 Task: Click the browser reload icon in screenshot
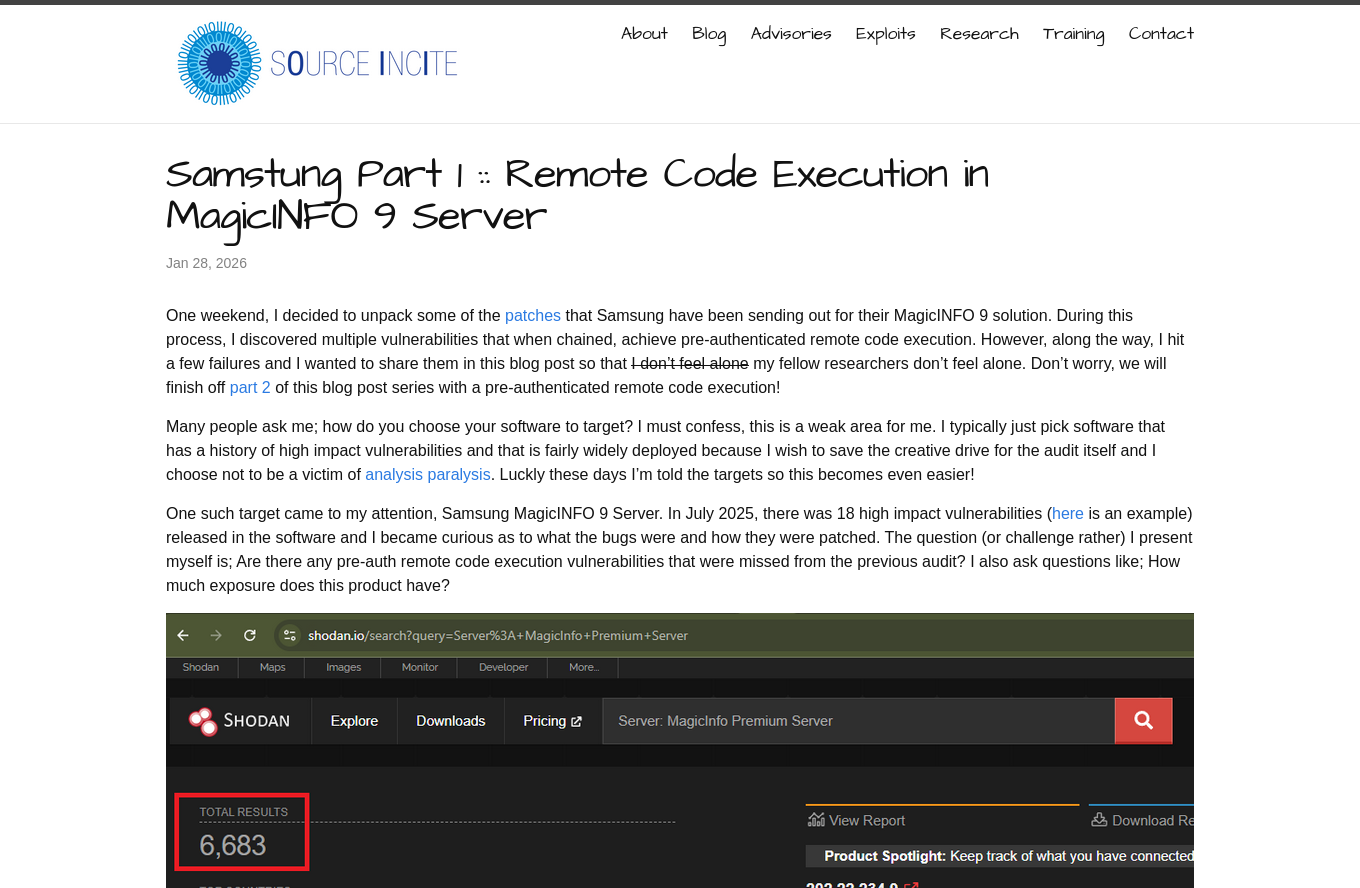(x=250, y=635)
